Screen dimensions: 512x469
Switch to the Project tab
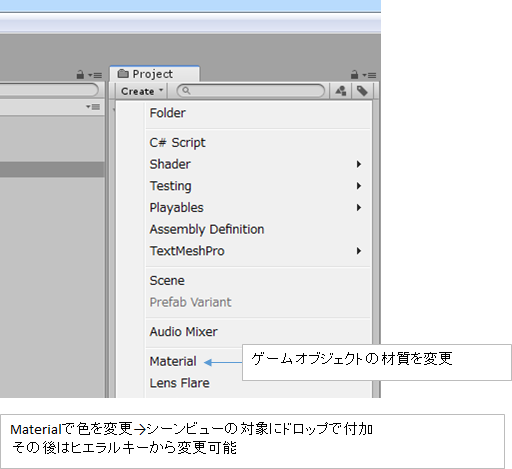[x=155, y=74]
